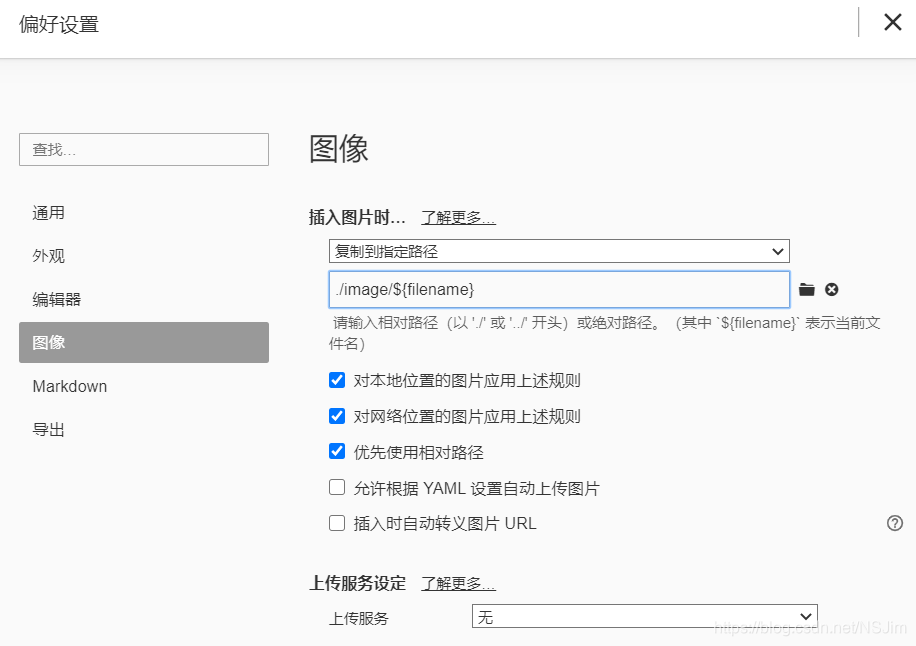Click the 插入图片时 section label
The width and height of the screenshot is (916, 646).
pyautogui.click(x=357, y=218)
